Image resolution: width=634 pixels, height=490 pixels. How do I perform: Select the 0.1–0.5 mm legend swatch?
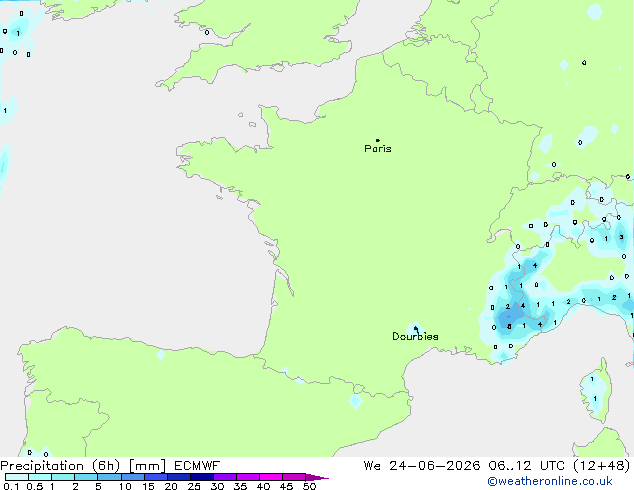click(x=17, y=477)
